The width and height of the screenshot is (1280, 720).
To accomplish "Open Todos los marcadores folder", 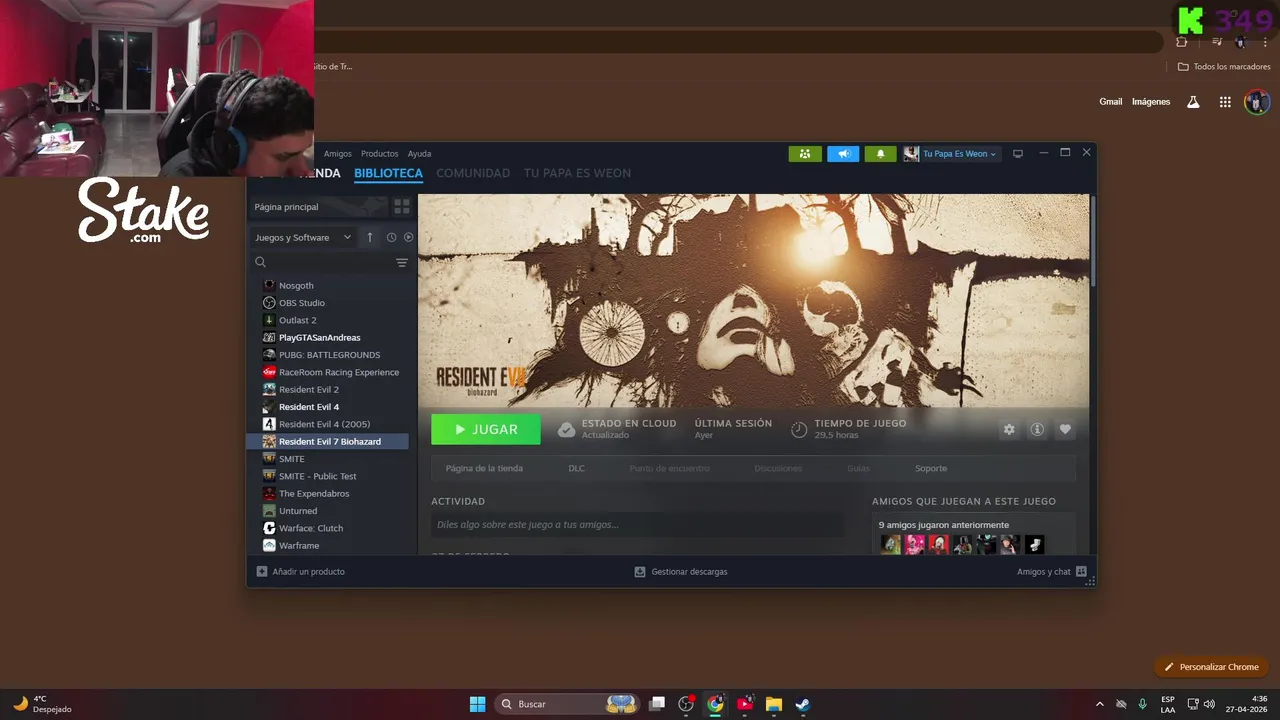I will pyautogui.click(x=1224, y=67).
